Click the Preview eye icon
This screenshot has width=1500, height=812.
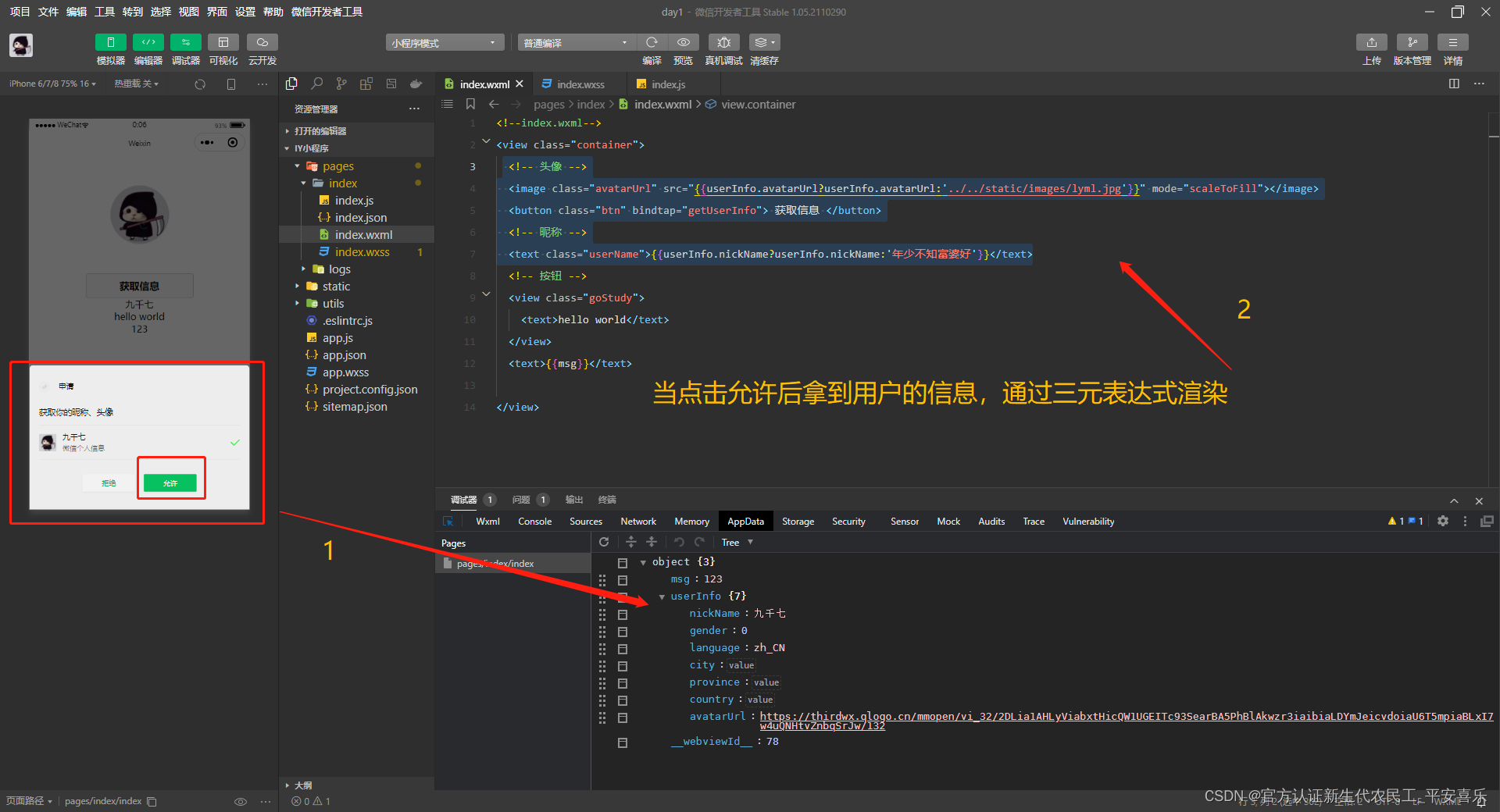(x=684, y=42)
